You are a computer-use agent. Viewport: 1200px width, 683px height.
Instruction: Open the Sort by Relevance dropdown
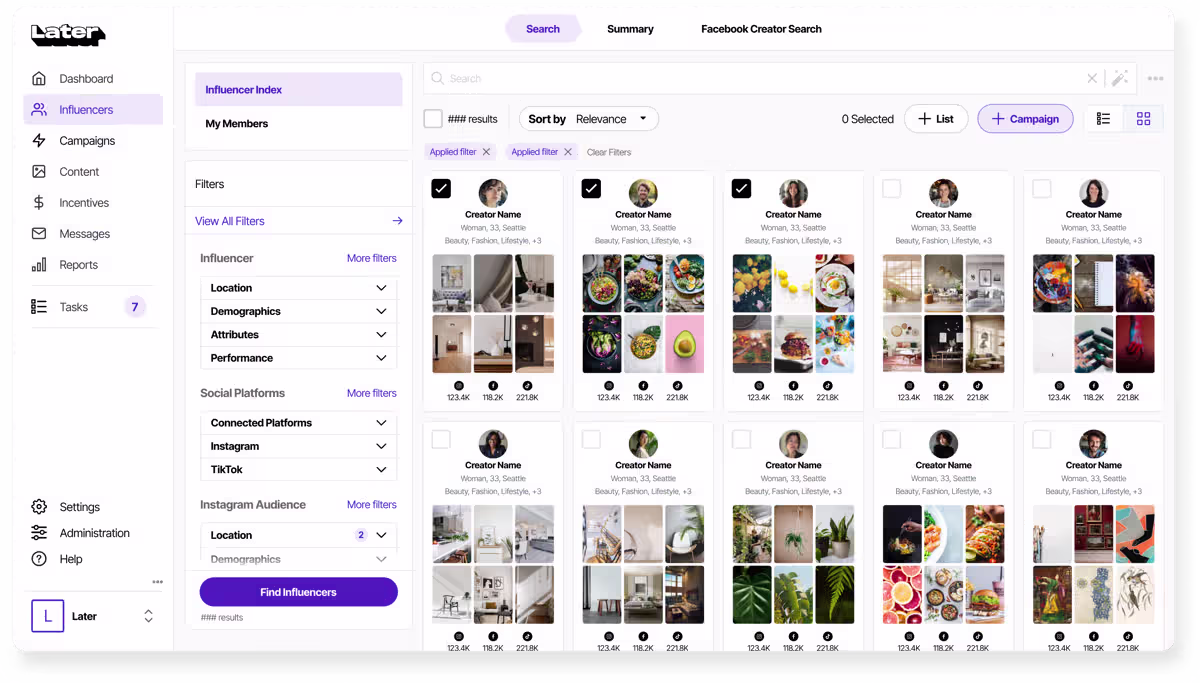tap(588, 119)
